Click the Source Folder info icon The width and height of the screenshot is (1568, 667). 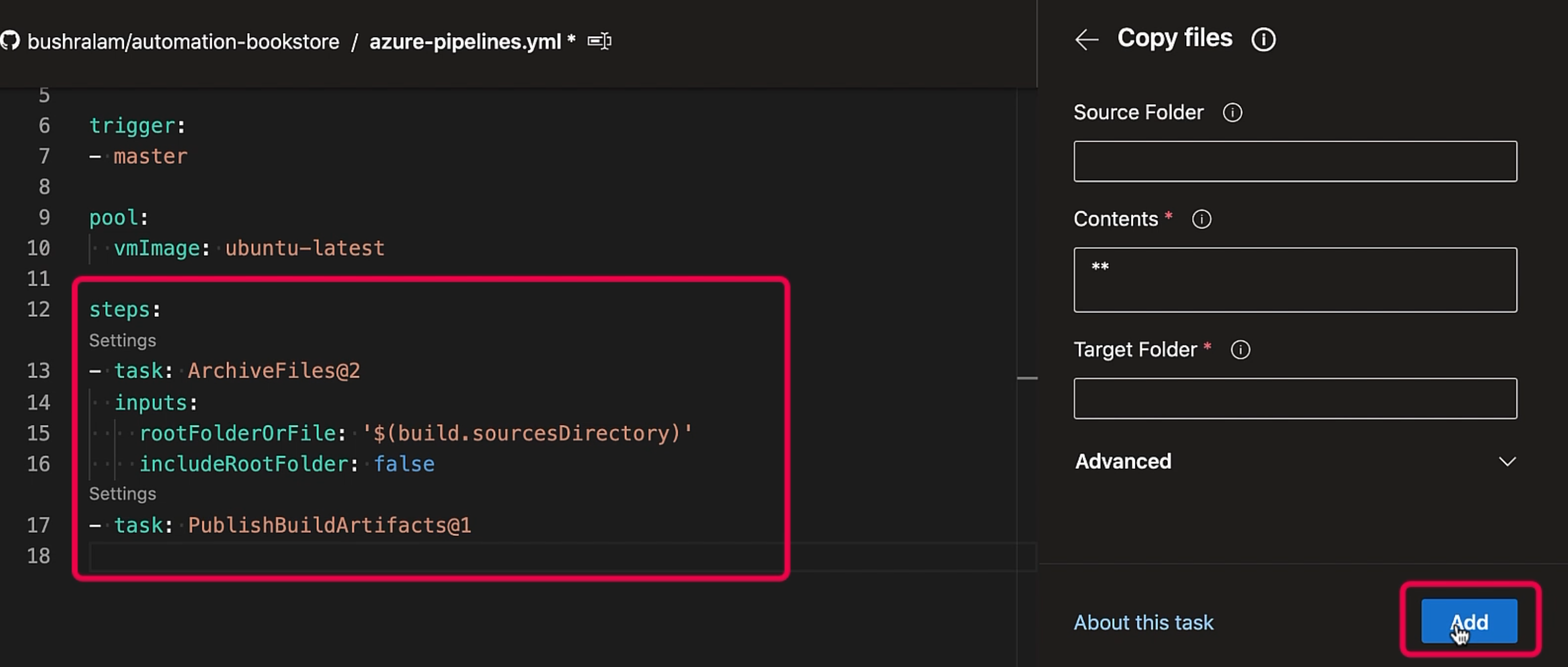point(1232,113)
